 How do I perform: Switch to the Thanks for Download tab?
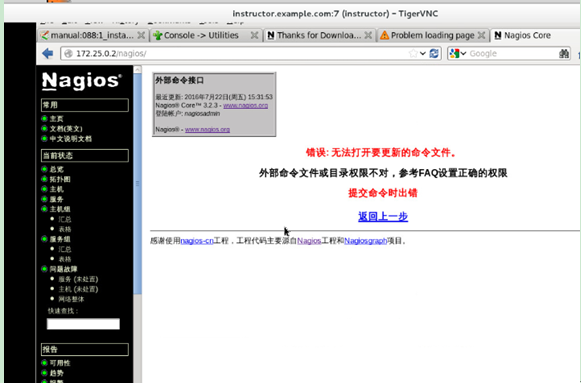tap(319, 35)
